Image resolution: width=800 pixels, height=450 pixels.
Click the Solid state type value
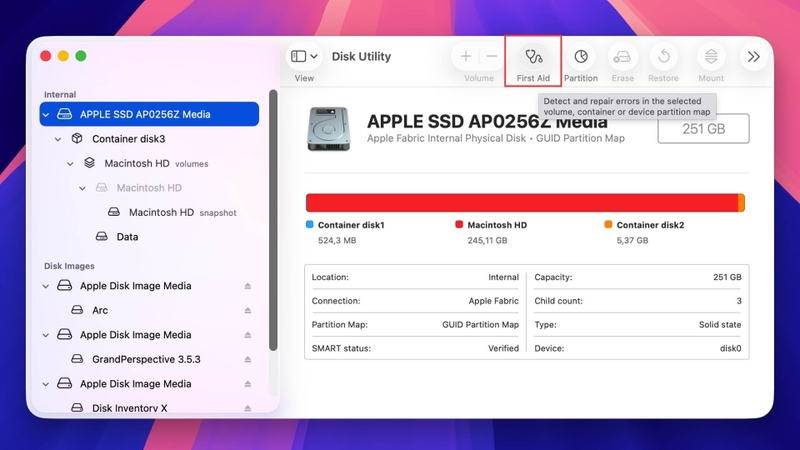[x=720, y=324]
